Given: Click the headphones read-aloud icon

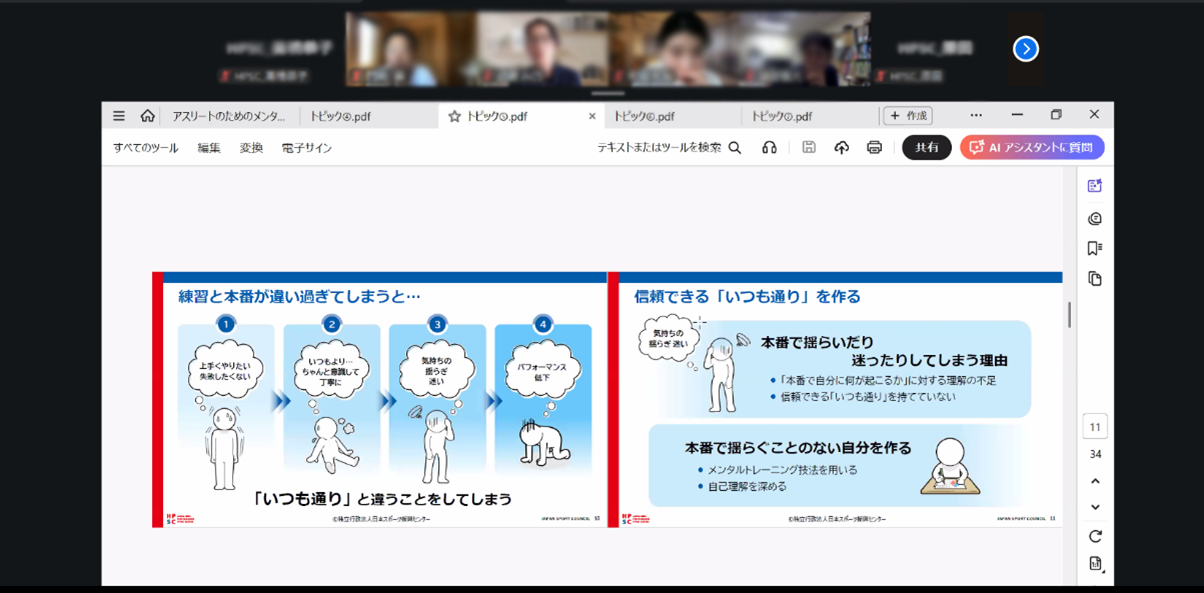Looking at the screenshot, I should [769, 148].
